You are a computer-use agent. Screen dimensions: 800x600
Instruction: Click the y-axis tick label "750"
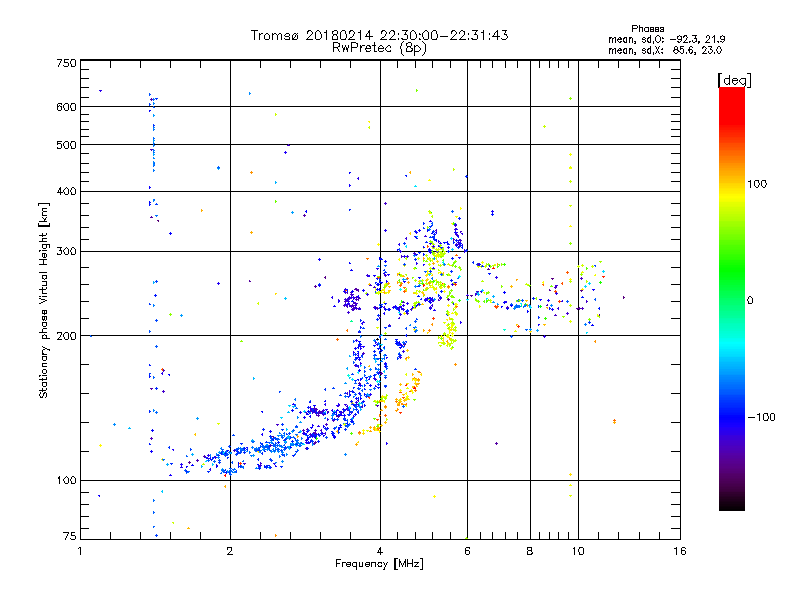tap(66, 63)
